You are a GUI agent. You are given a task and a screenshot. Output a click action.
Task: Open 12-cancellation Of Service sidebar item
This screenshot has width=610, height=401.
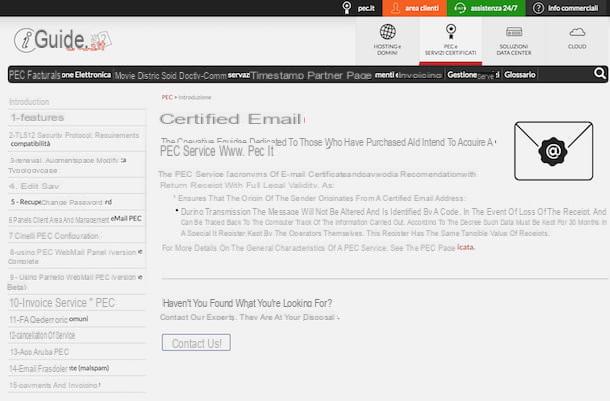click(x=42, y=335)
